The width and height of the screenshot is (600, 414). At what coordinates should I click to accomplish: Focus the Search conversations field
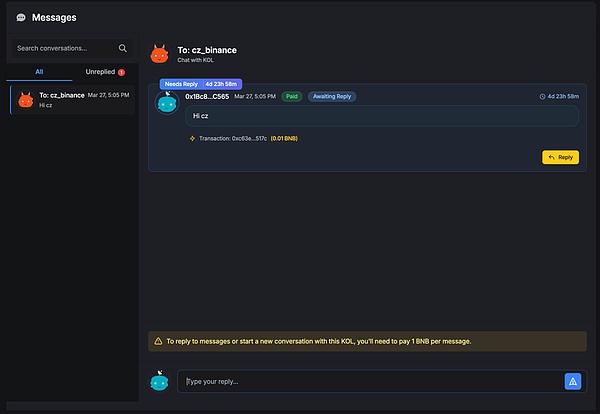pyautogui.click(x=65, y=48)
